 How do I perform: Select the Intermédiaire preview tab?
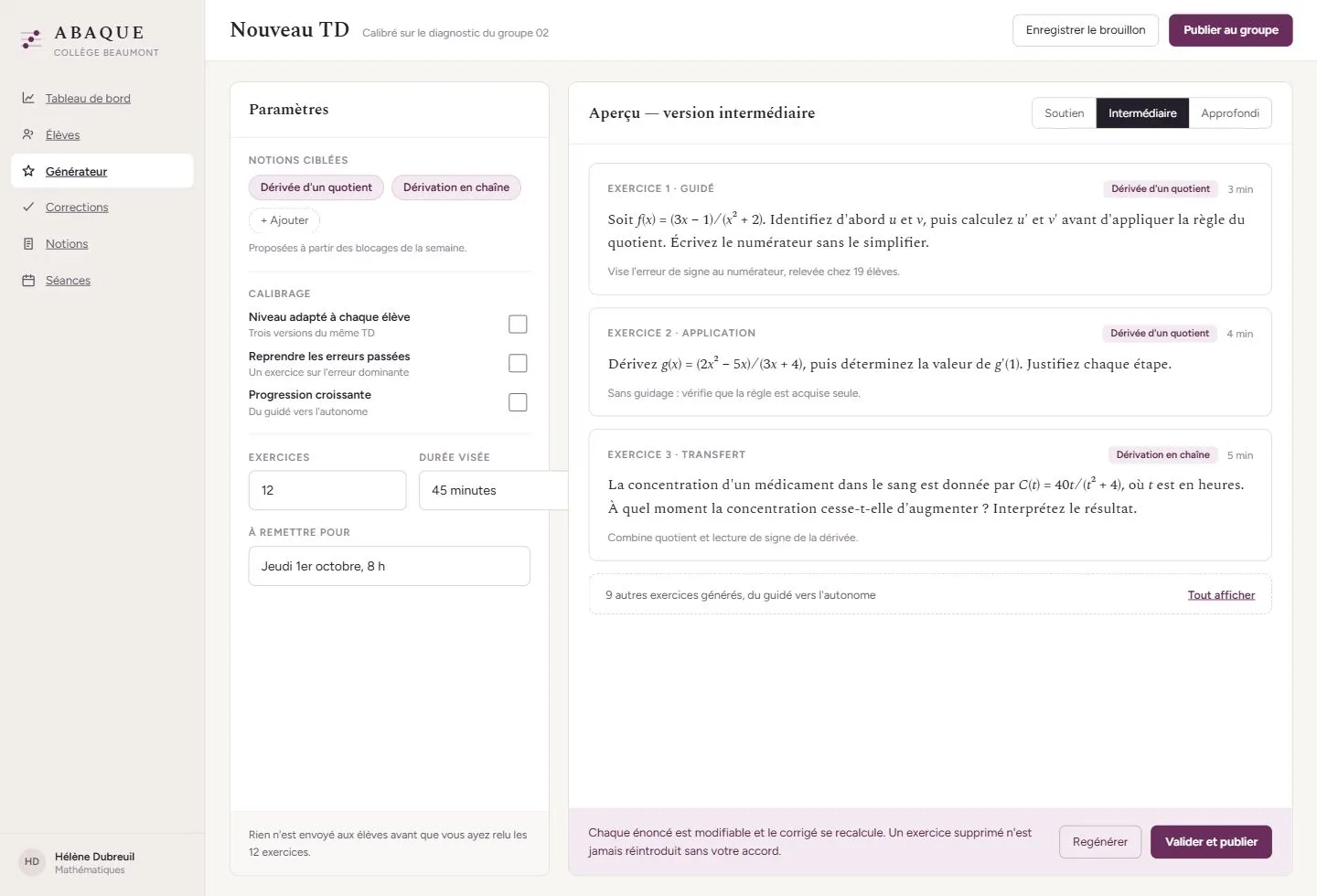(x=1142, y=113)
